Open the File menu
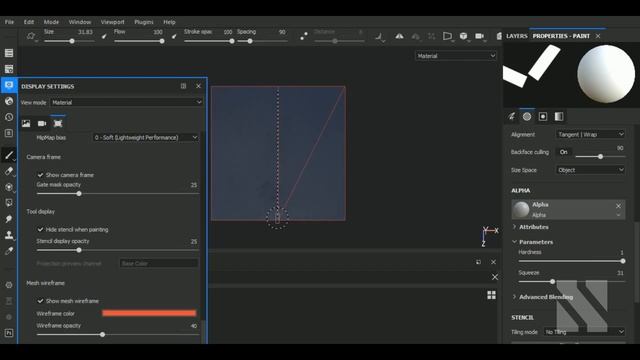 [9, 22]
